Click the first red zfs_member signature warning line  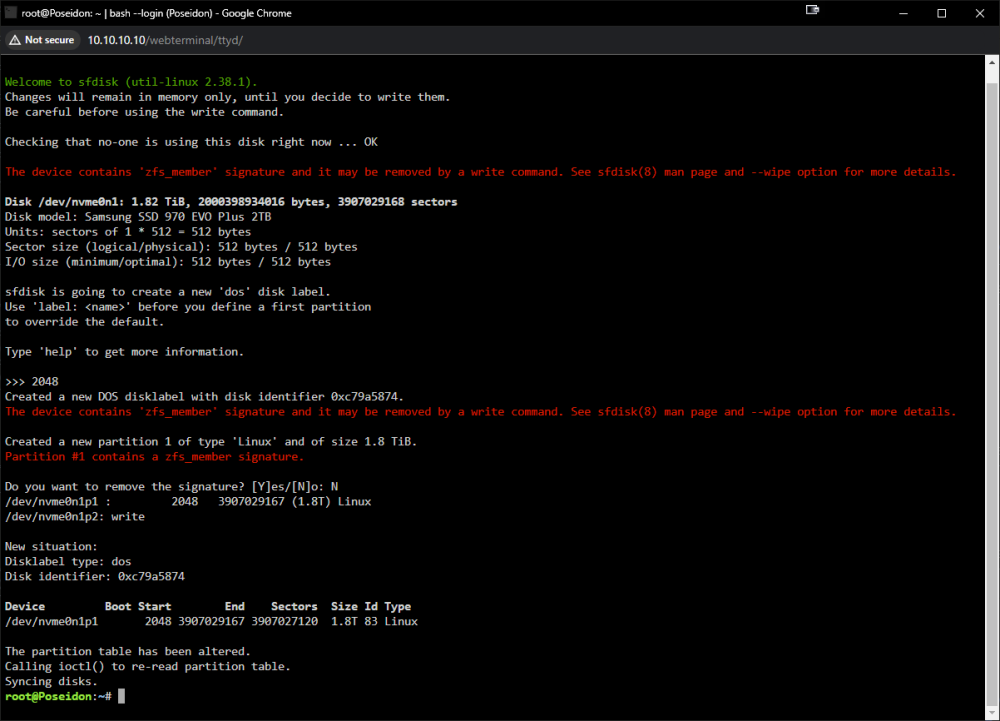click(x=480, y=171)
